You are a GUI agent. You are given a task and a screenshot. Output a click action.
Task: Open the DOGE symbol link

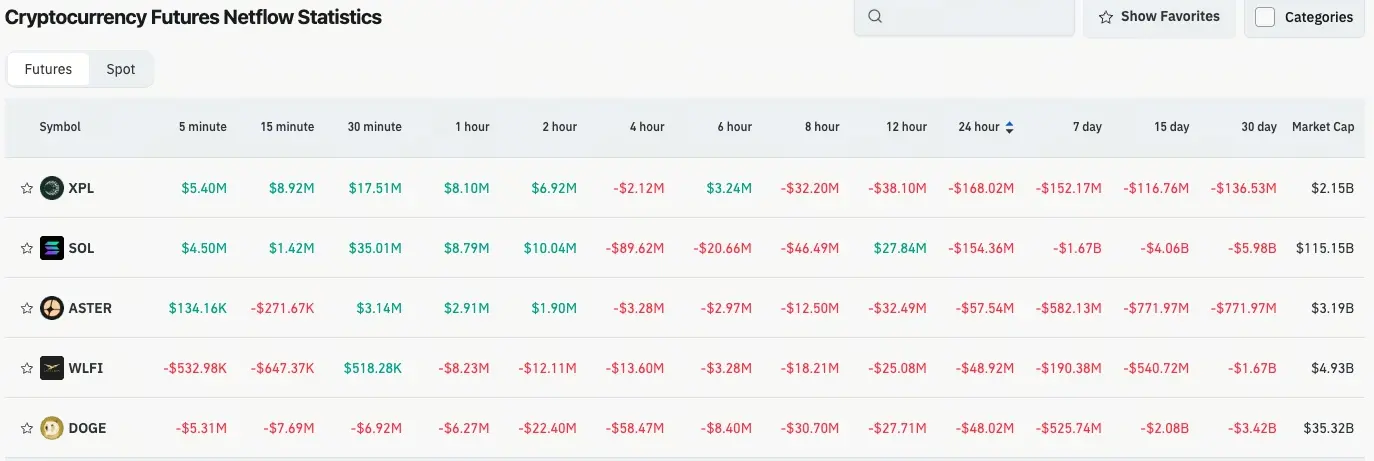coord(87,428)
